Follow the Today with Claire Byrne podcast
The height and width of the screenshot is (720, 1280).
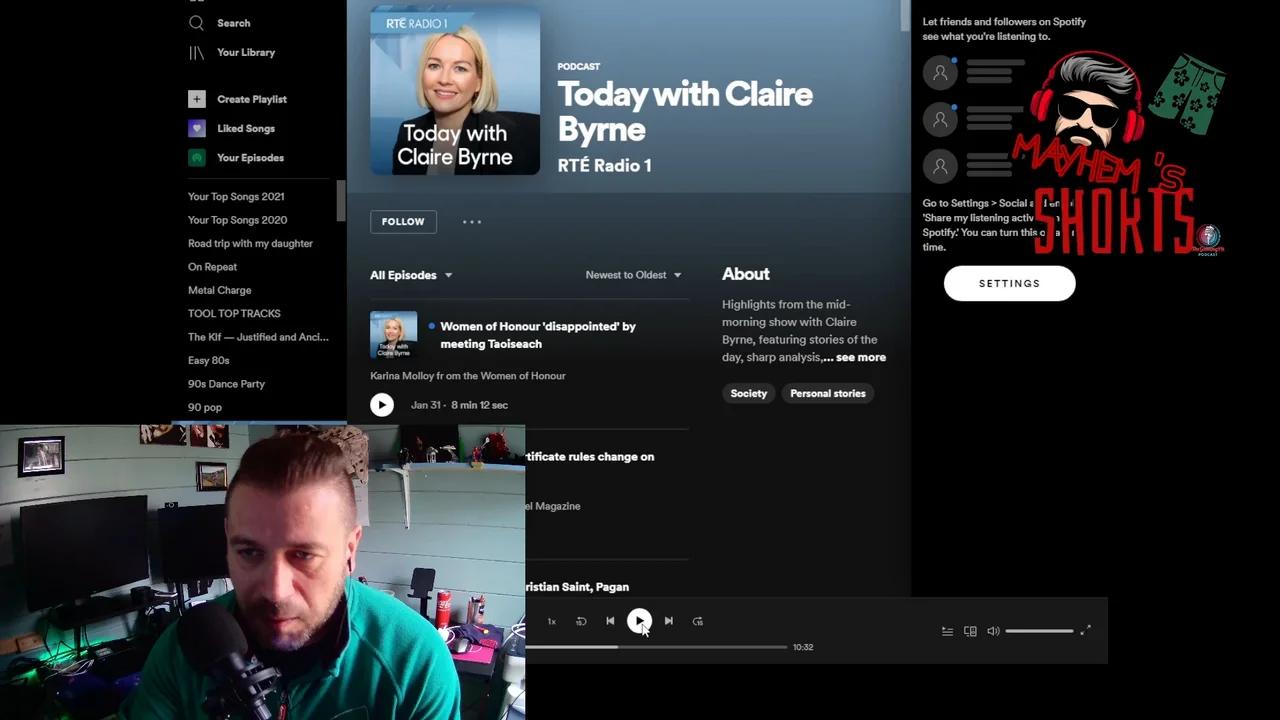(x=402, y=221)
